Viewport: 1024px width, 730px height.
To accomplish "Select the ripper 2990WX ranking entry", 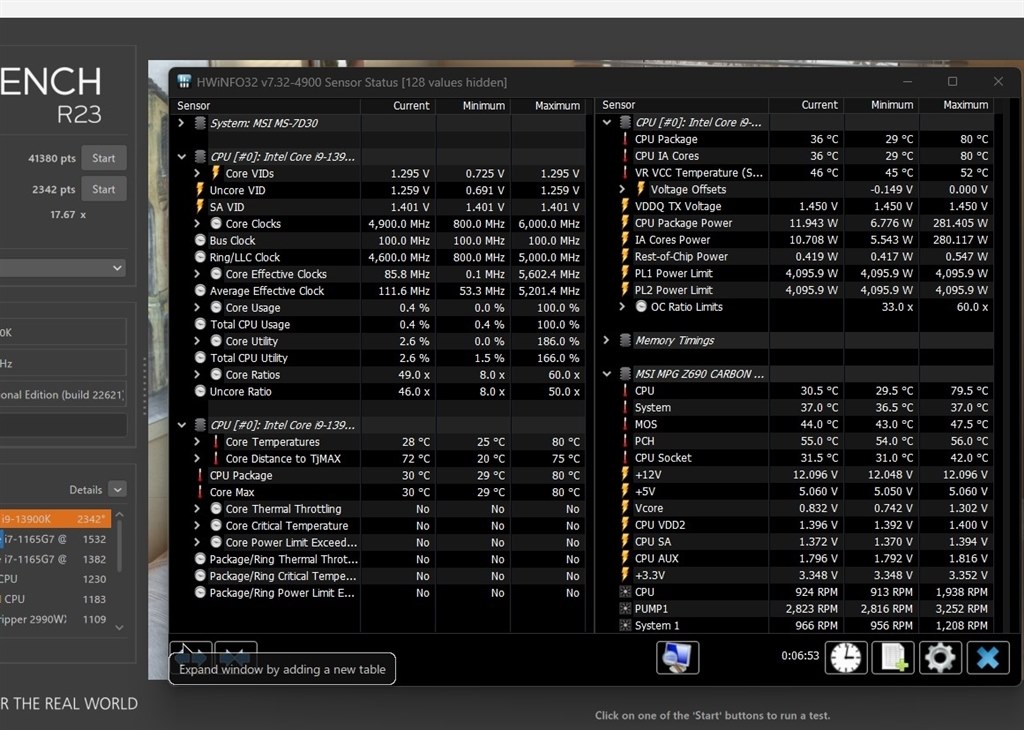I will [x=56, y=619].
